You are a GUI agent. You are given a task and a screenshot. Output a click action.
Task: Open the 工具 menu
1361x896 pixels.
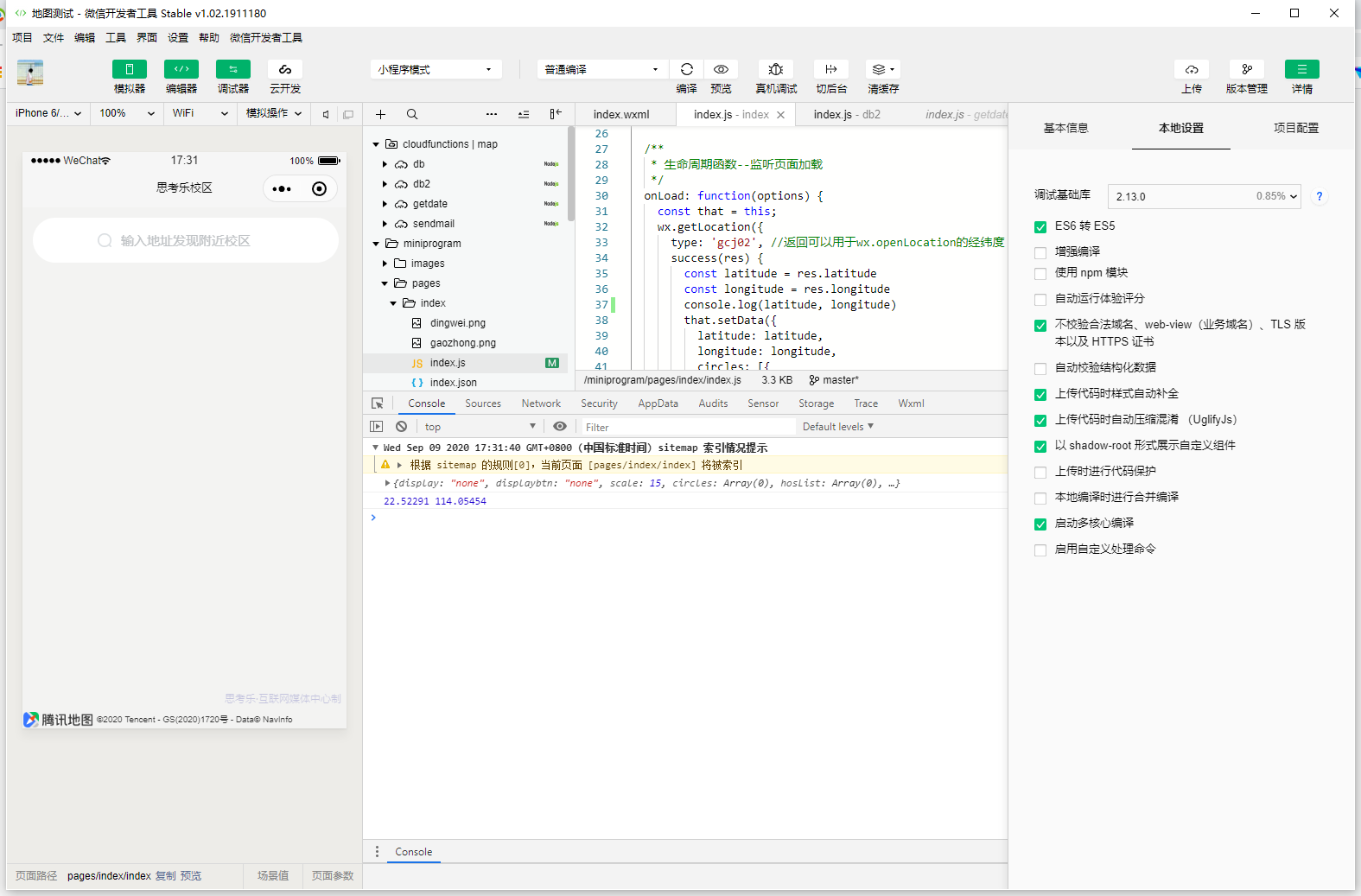(116, 38)
